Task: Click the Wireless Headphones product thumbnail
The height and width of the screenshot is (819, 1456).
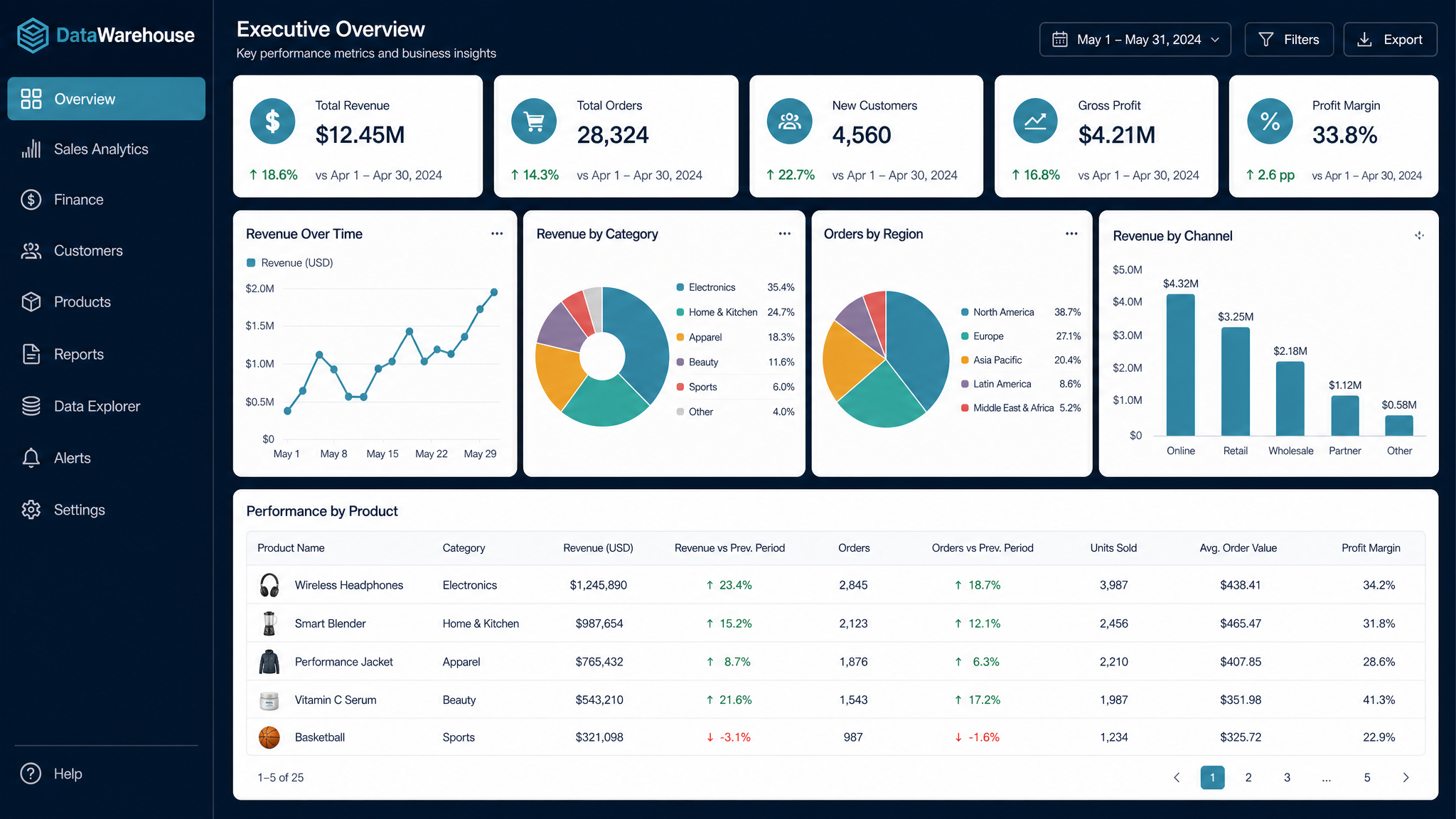Action: tap(269, 585)
